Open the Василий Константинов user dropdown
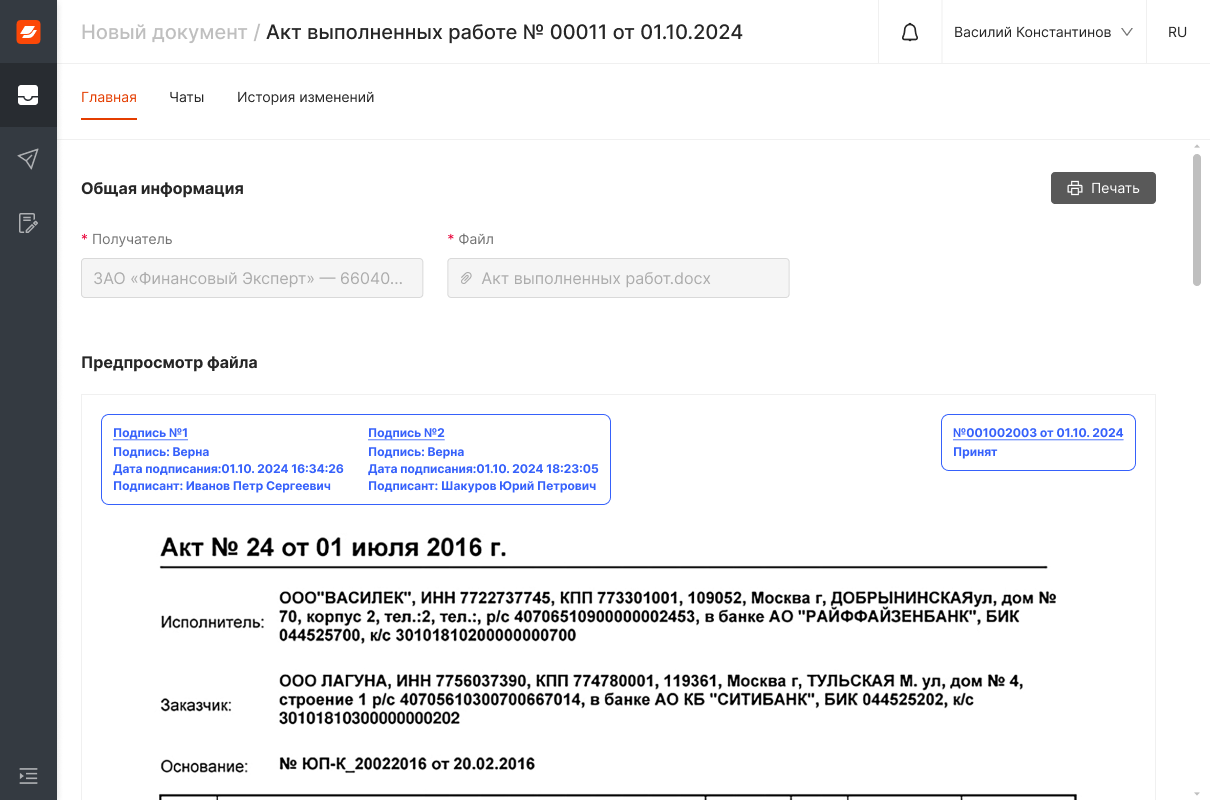 tap(1043, 32)
